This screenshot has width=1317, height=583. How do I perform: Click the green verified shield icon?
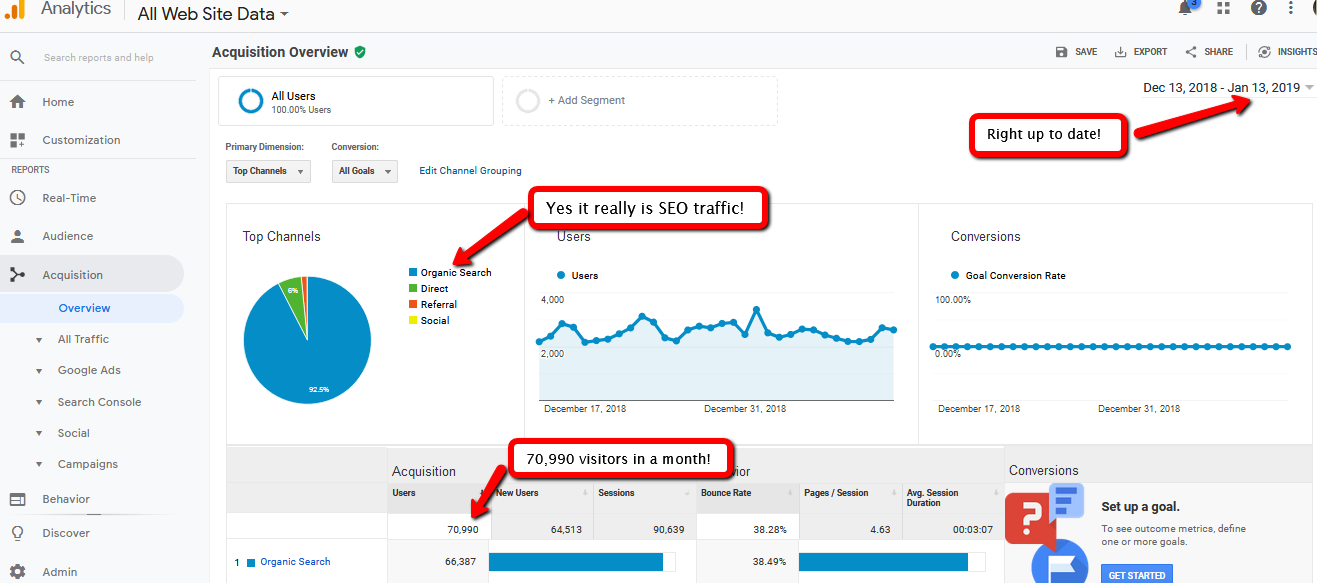click(x=360, y=52)
